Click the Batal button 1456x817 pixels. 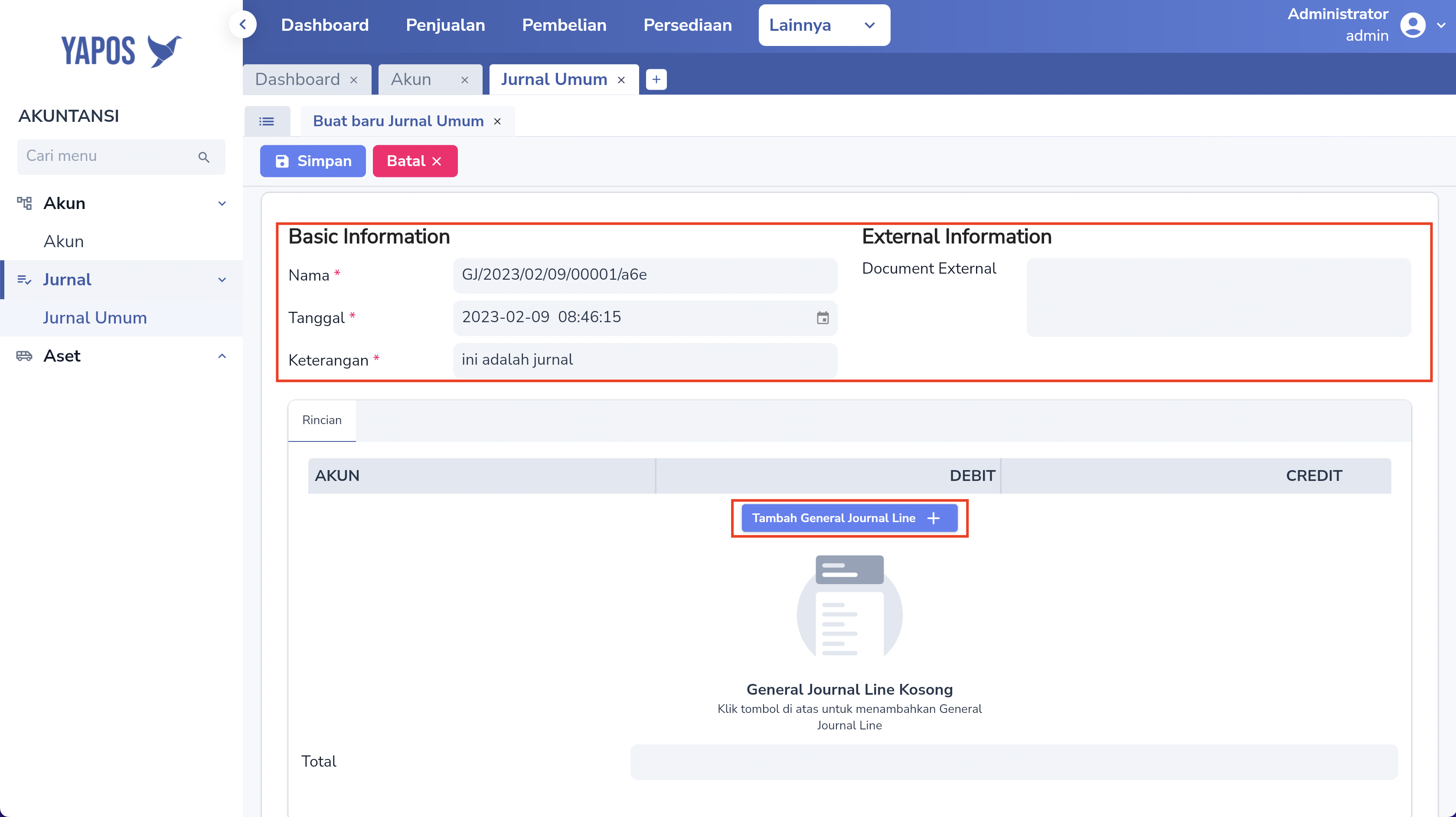(x=415, y=161)
